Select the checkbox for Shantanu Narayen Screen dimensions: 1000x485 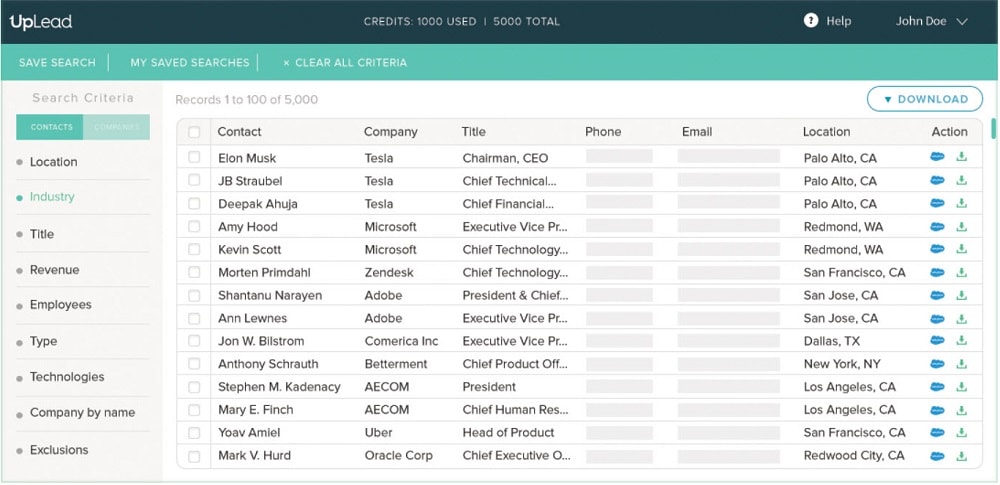point(194,296)
